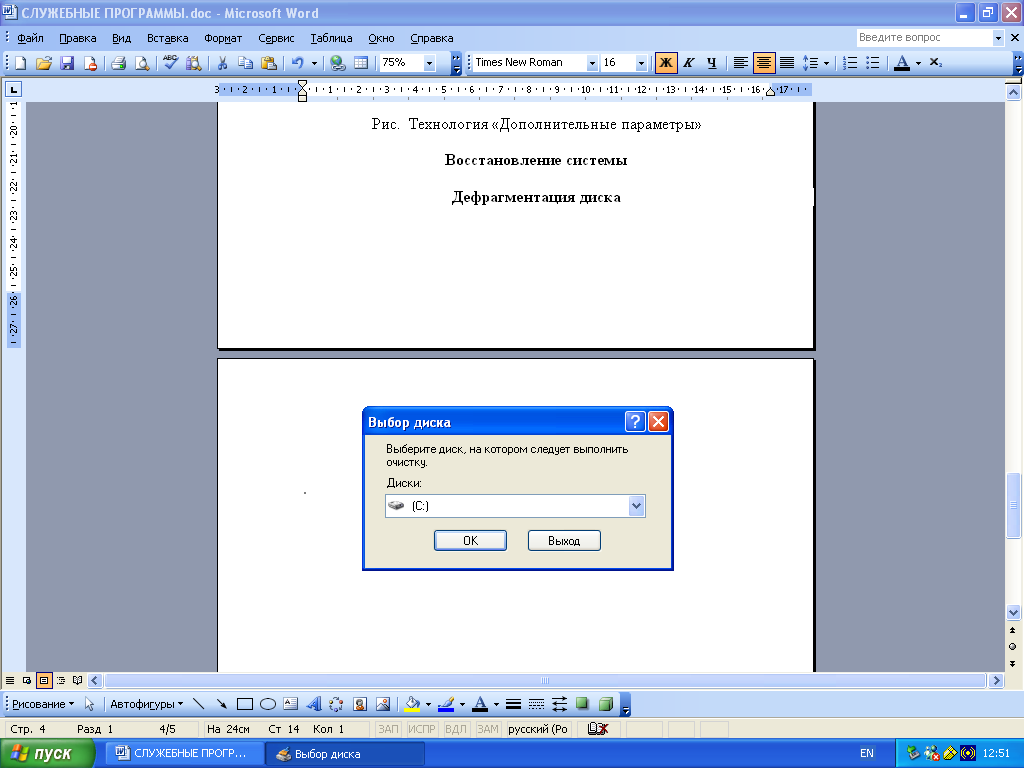This screenshot has width=1024, height=768.
Task: Create a new blank document
Action: 21,63
